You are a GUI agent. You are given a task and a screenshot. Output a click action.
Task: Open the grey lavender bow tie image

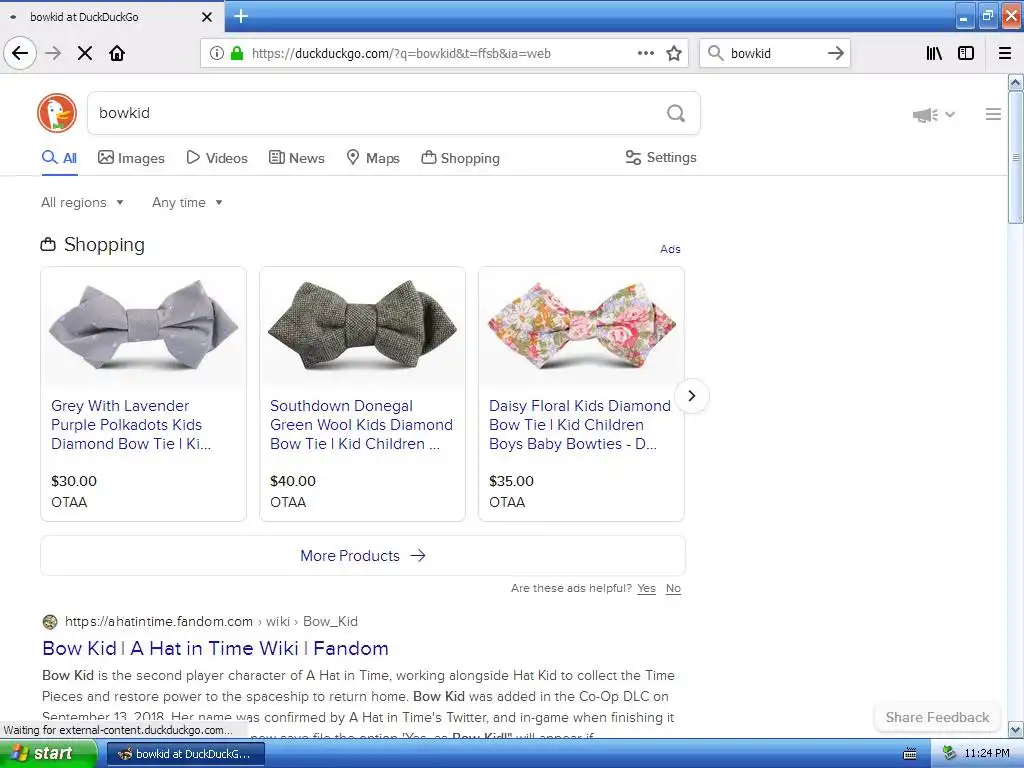coord(144,325)
